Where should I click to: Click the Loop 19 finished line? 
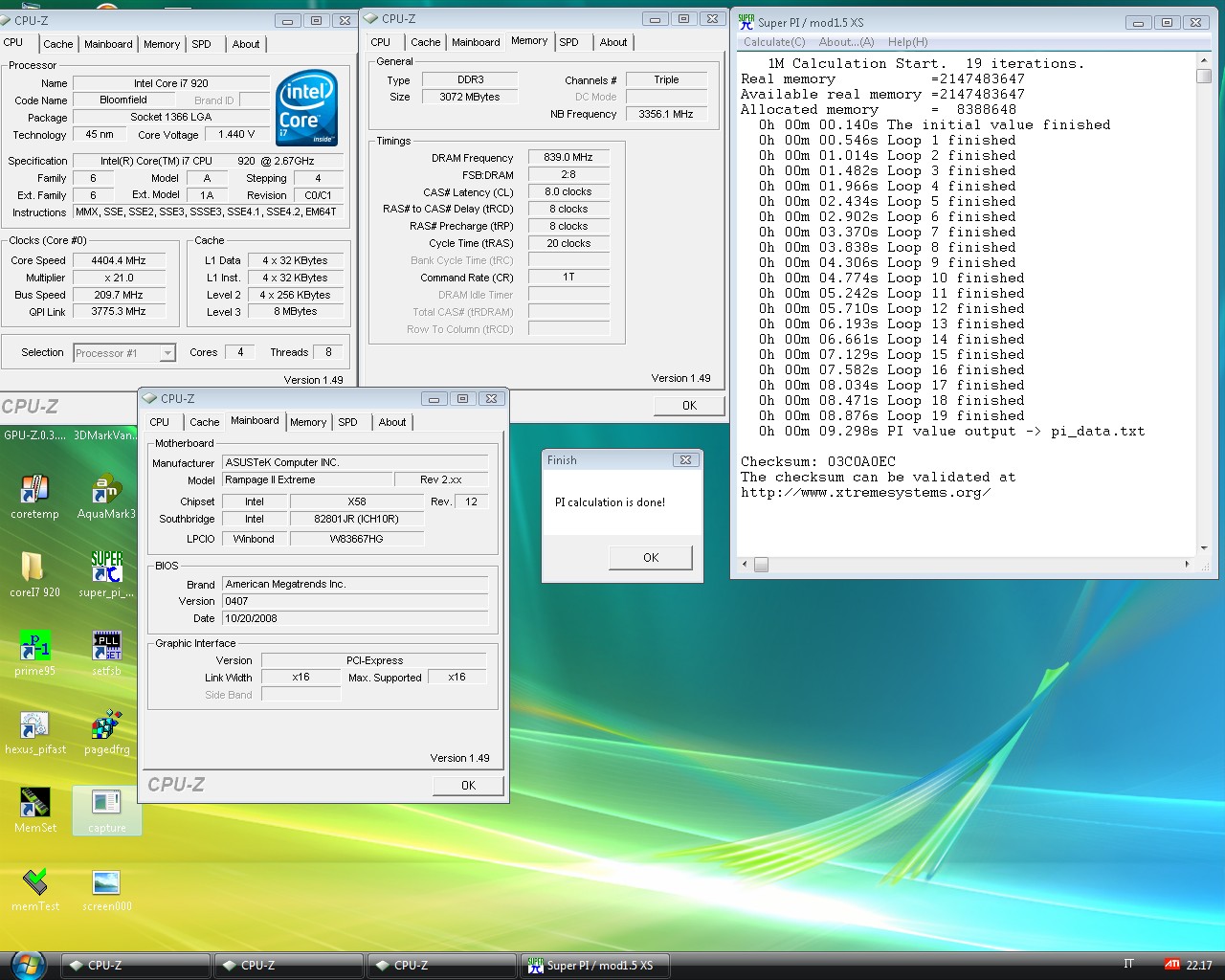point(891,416)
